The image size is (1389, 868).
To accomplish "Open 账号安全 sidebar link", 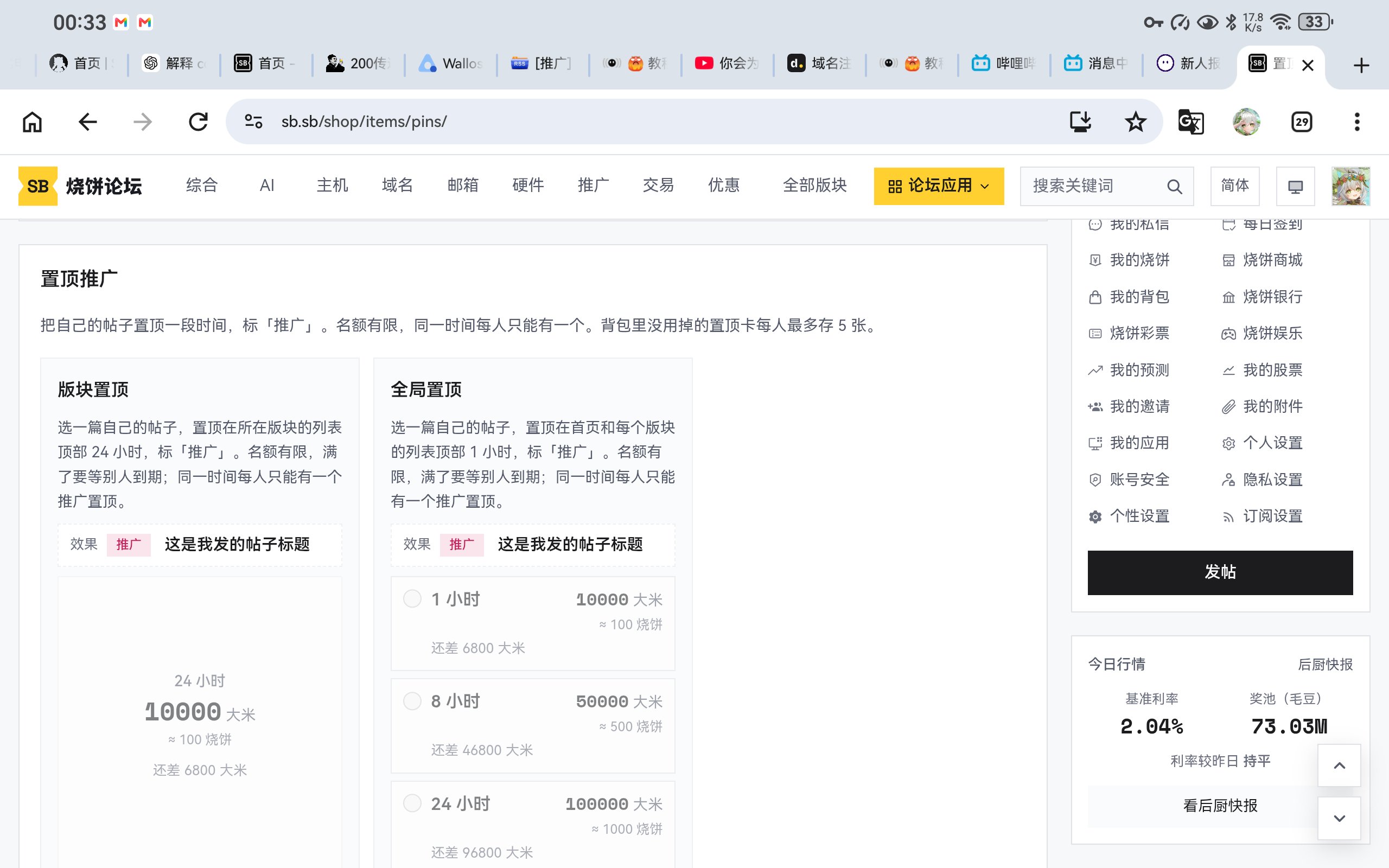I will [x=1129, y=480].
